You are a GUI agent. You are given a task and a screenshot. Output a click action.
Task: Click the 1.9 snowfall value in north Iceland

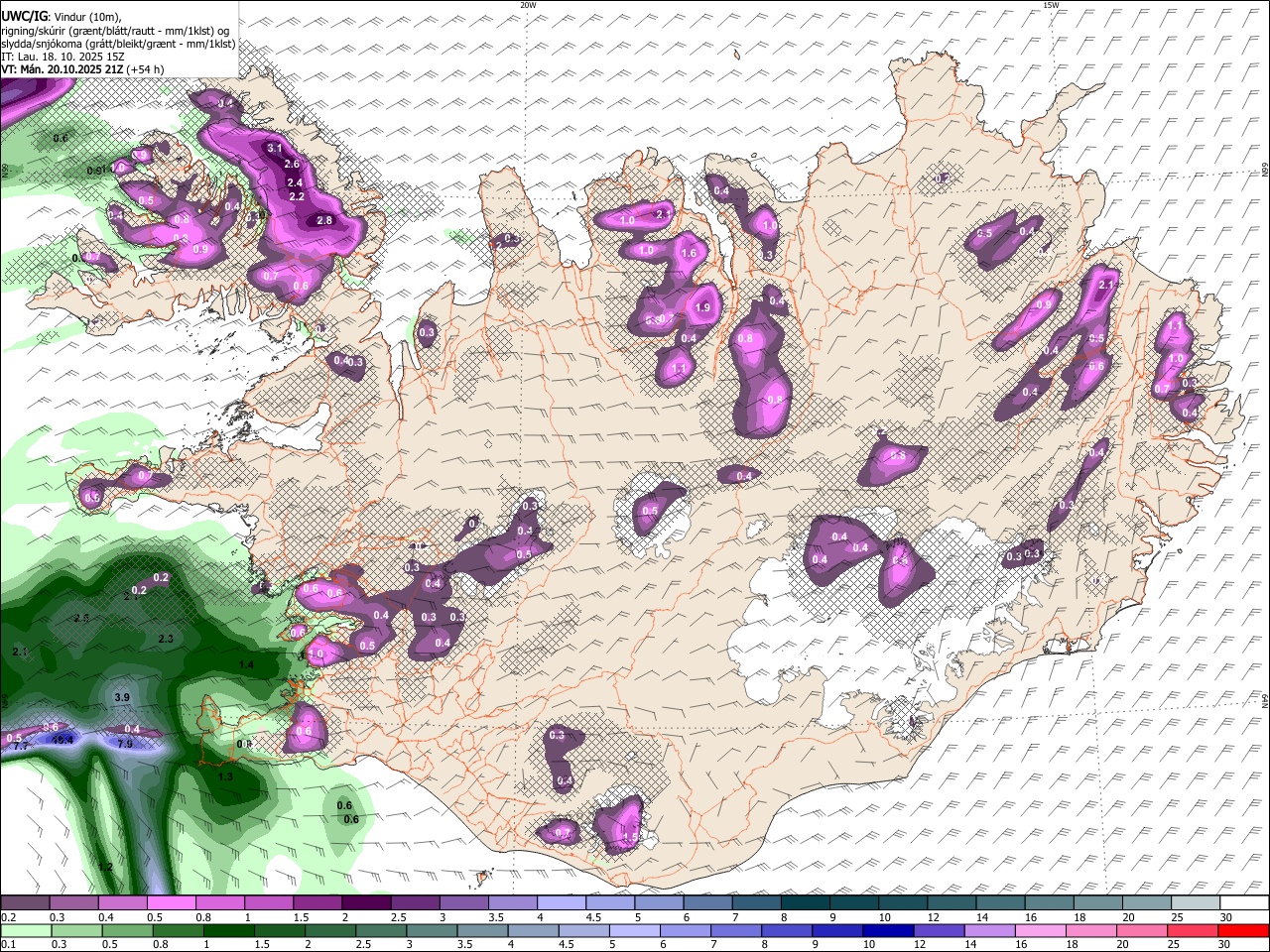(703, 308)
